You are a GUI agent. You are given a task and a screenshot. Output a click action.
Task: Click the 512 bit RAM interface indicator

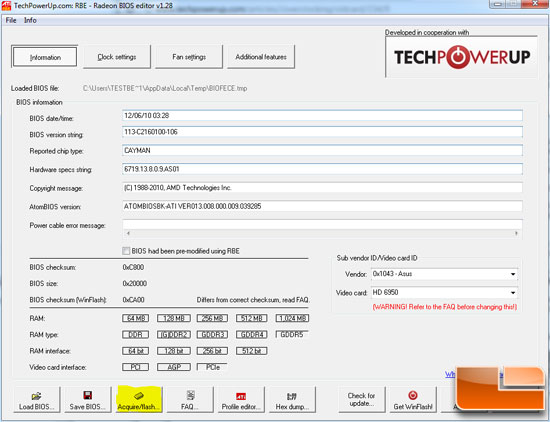(251, 351)
